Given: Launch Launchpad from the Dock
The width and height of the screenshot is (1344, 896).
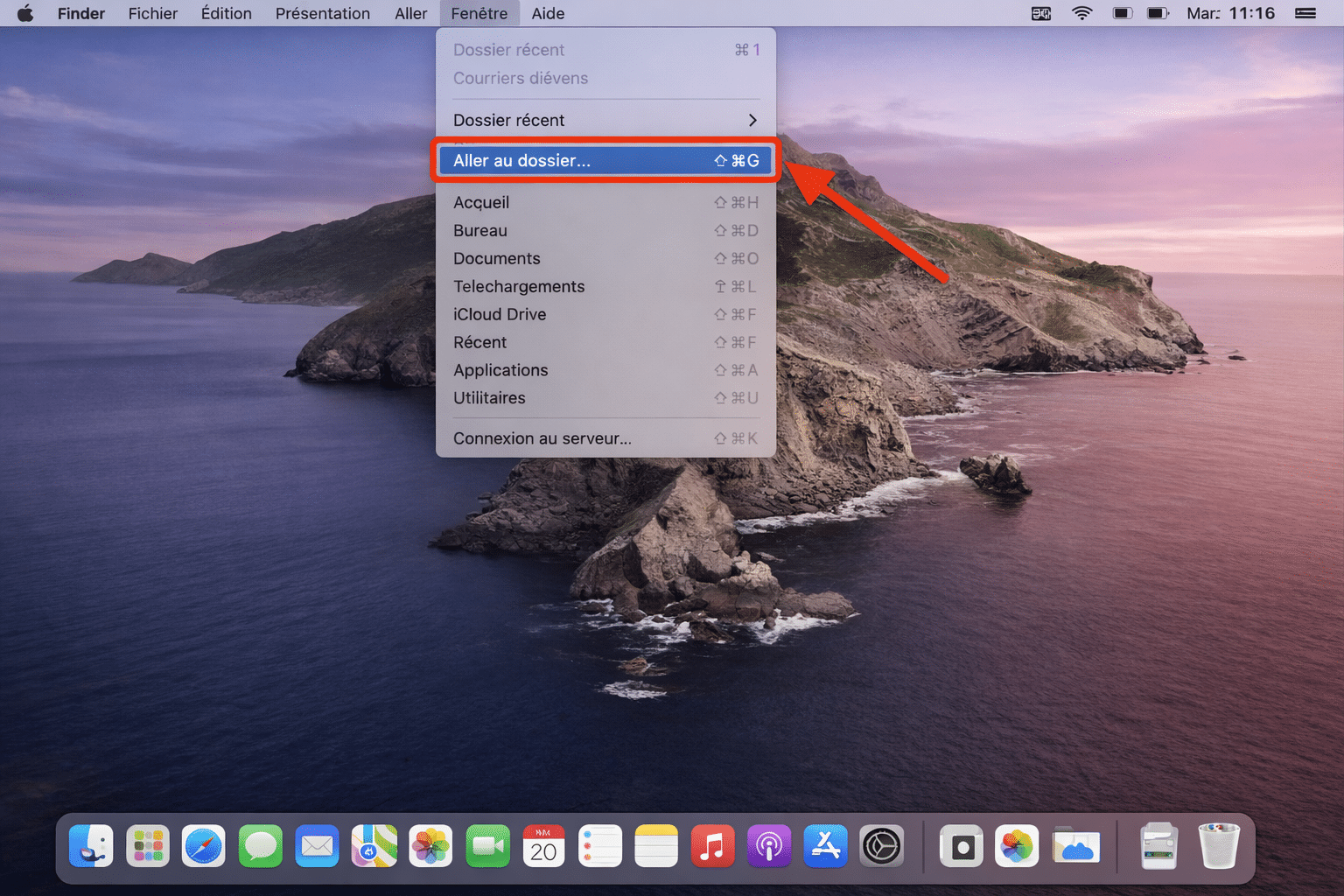Looking at the screenshot, I should coord(148,846).
